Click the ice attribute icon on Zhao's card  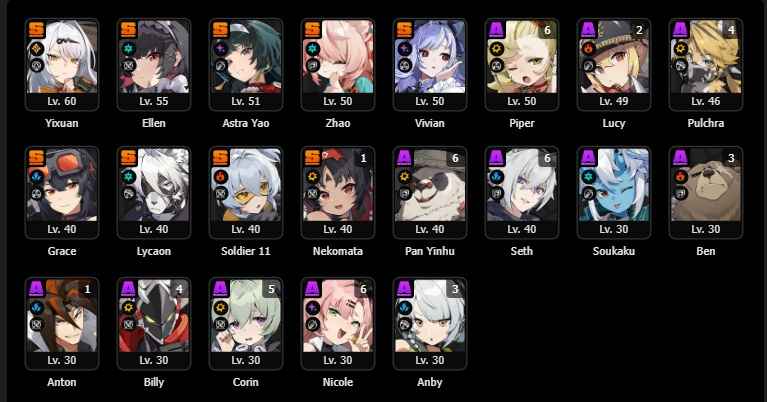tap(313, 49)
